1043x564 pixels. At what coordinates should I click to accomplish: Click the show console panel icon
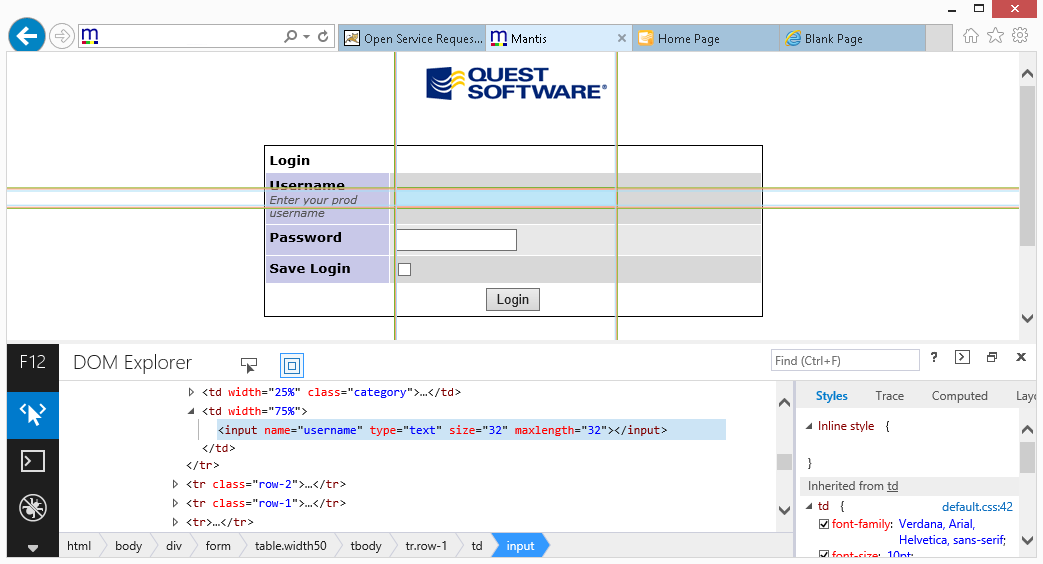[x=962, y=357]
